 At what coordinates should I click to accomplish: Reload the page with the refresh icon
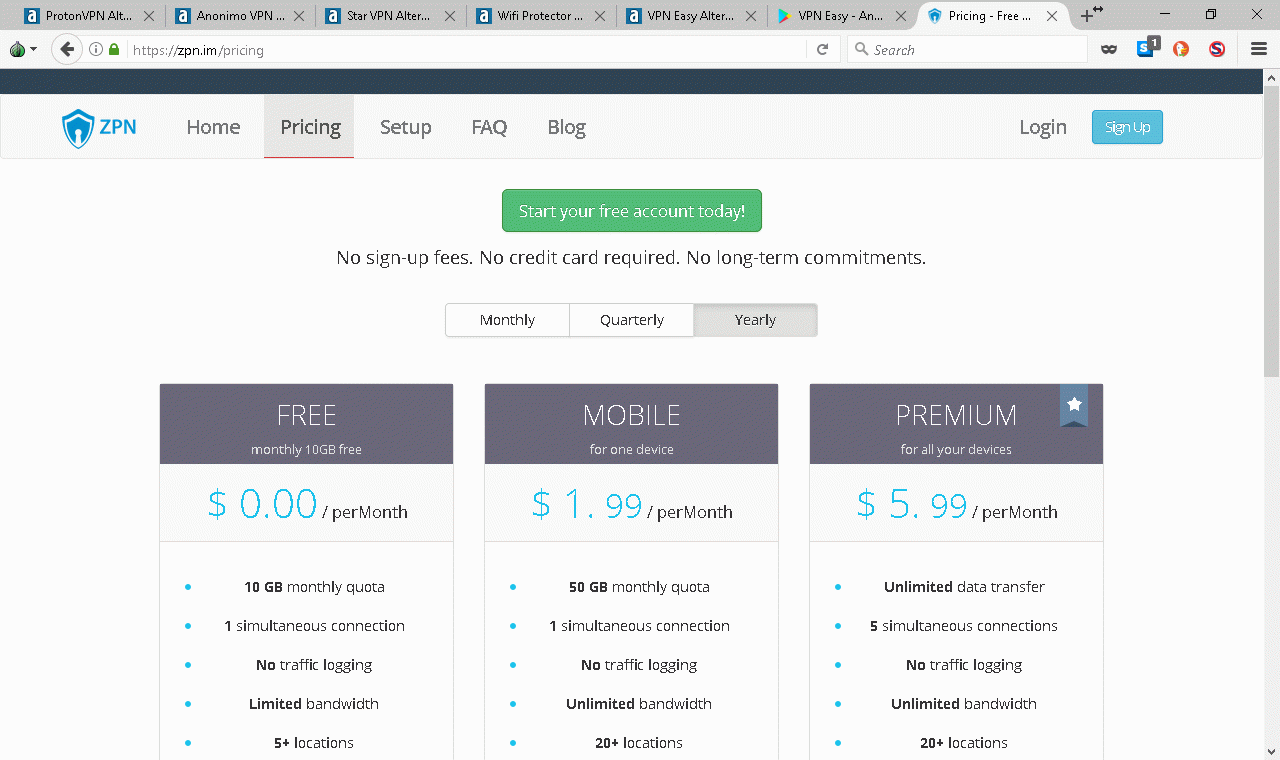(x=823, y=49)
